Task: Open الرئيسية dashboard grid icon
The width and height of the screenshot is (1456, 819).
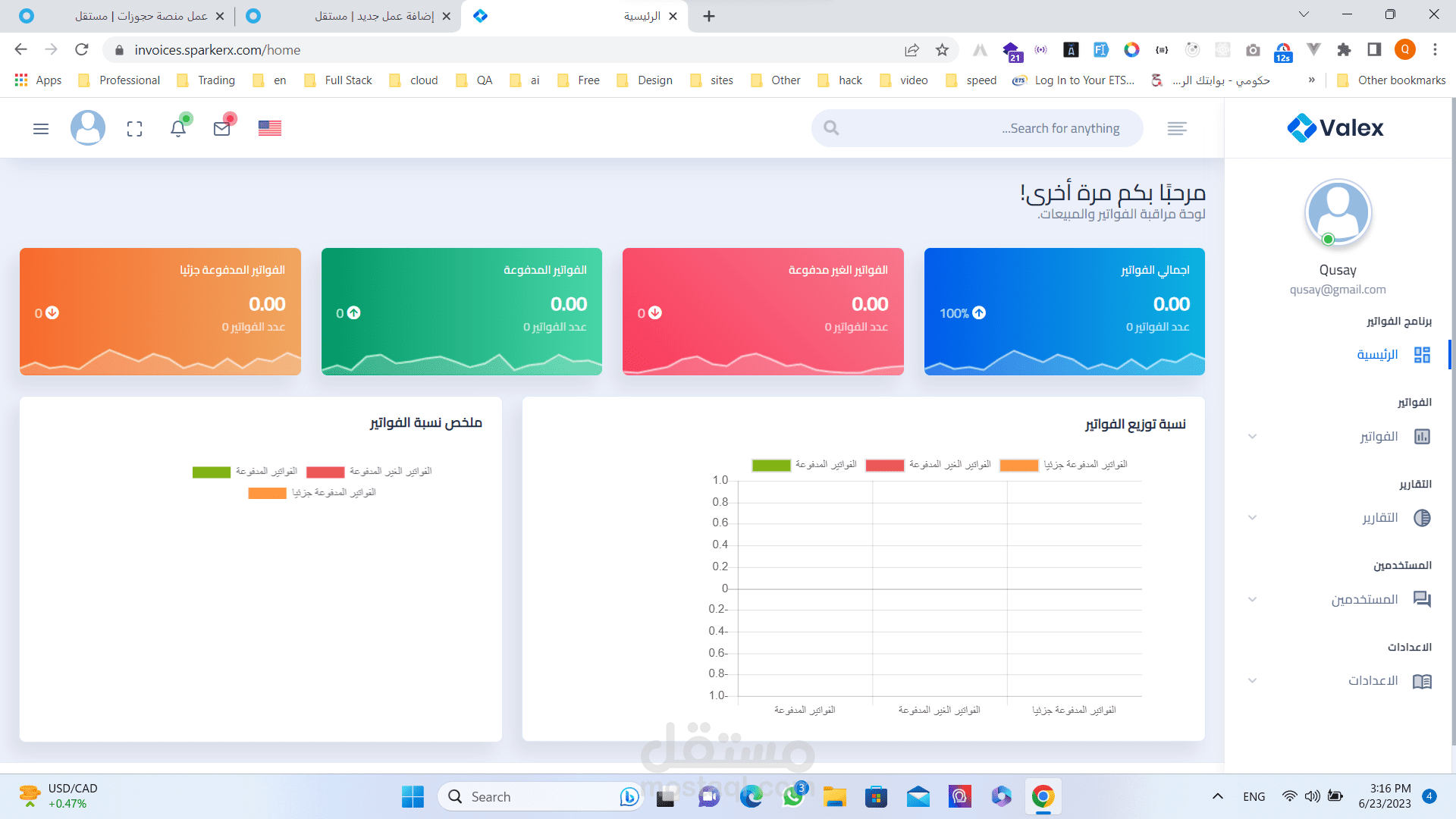Action: [x=1422, y=355]
